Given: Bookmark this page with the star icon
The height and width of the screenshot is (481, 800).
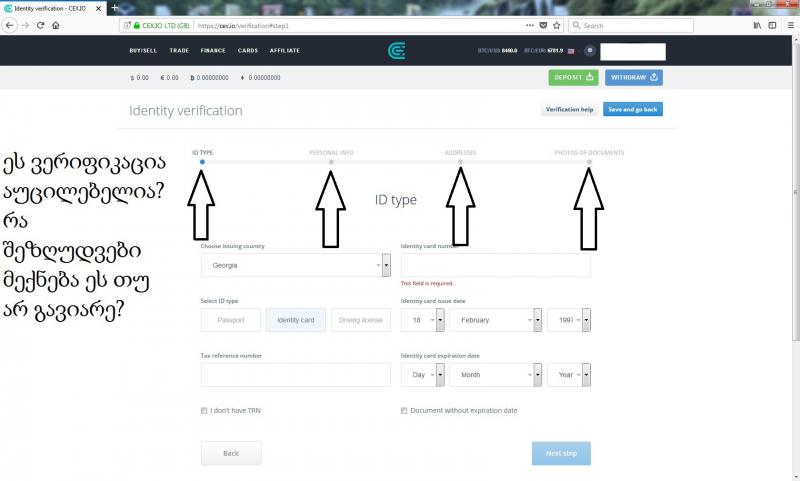Looking at the screenshot, I should 557,25.
